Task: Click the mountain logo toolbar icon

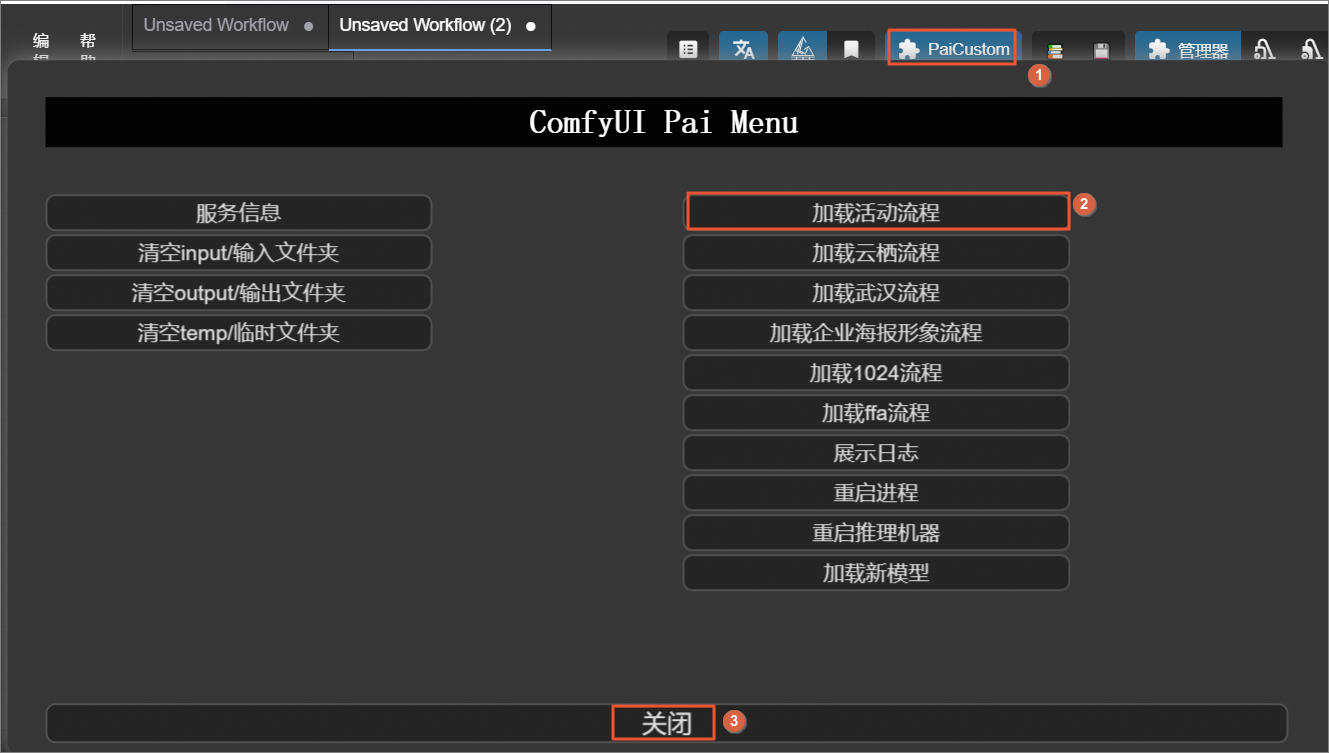Action: 803,49
